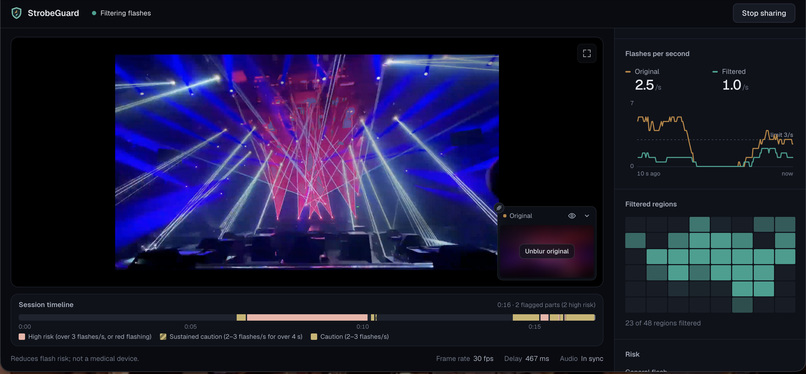
Task: Click the 'limit 3/s' chart label
Action: 781,135
